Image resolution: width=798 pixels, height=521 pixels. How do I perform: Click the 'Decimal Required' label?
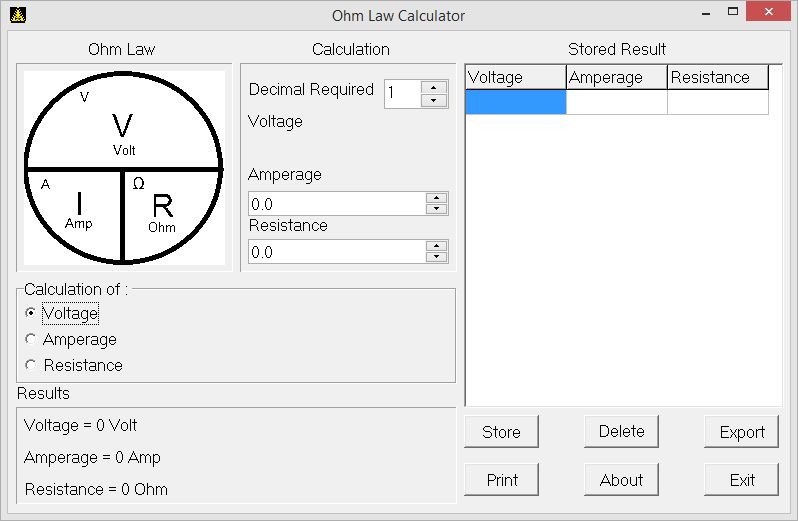311,90
